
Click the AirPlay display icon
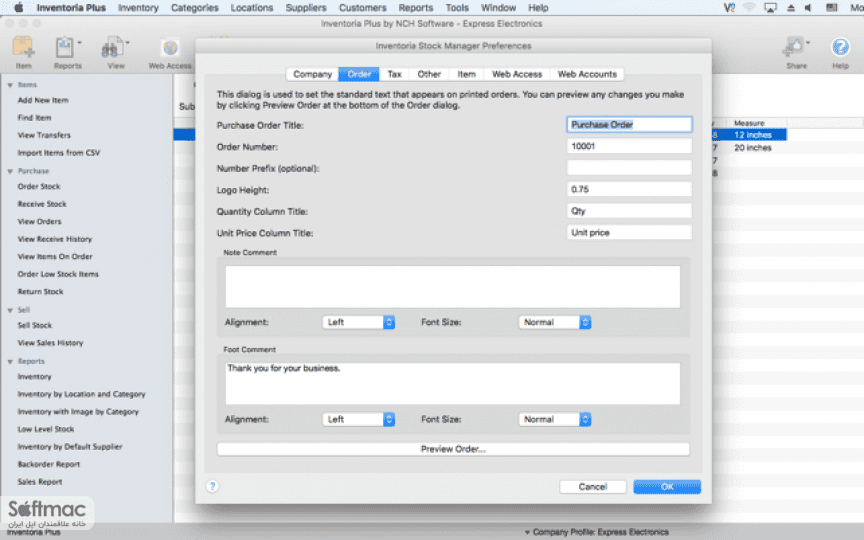[770, 8]
